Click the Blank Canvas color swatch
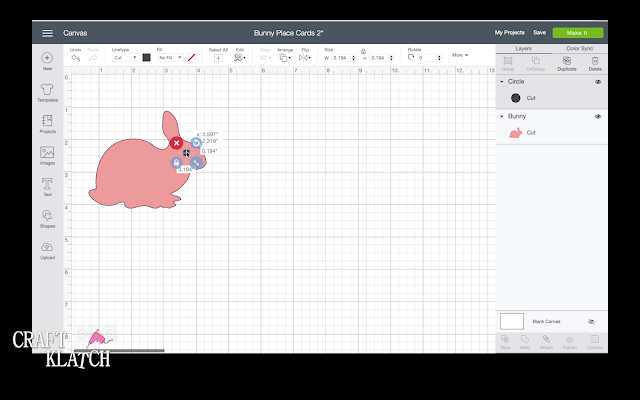Screen dimensions: 640x400 click(x=512, y=322)
